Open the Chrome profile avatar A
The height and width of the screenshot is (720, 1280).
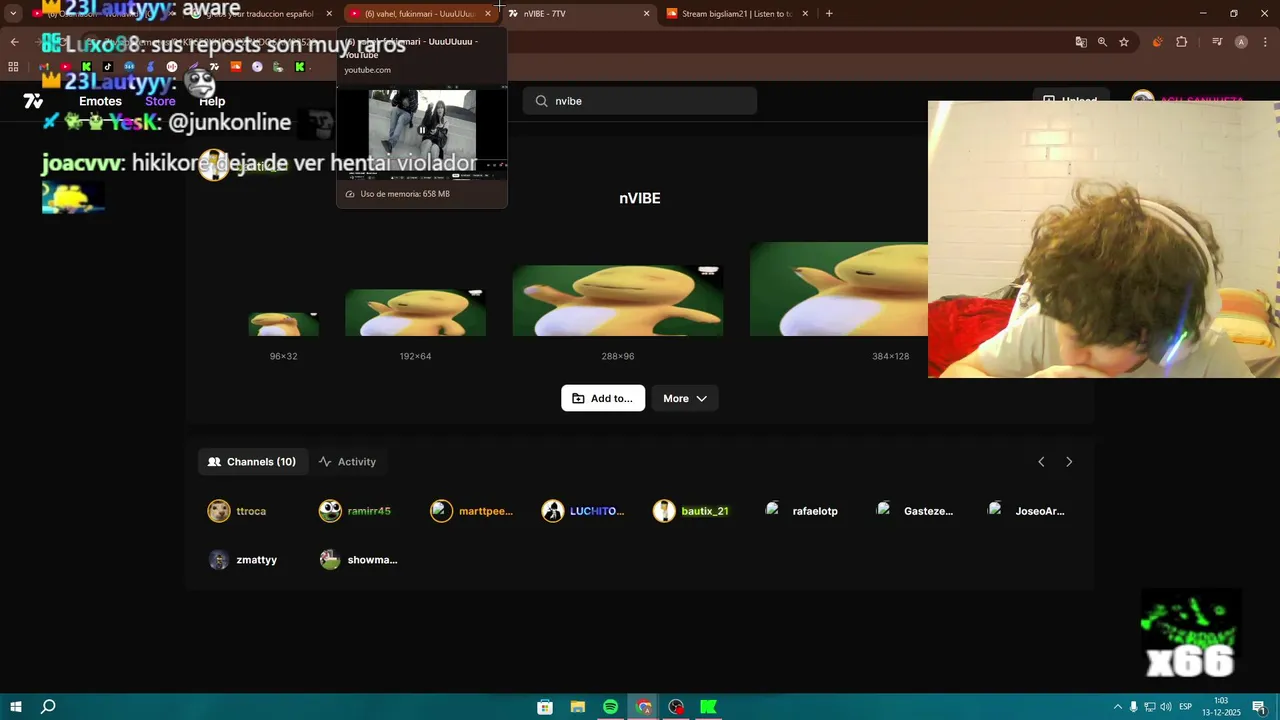pos(1241,42)
